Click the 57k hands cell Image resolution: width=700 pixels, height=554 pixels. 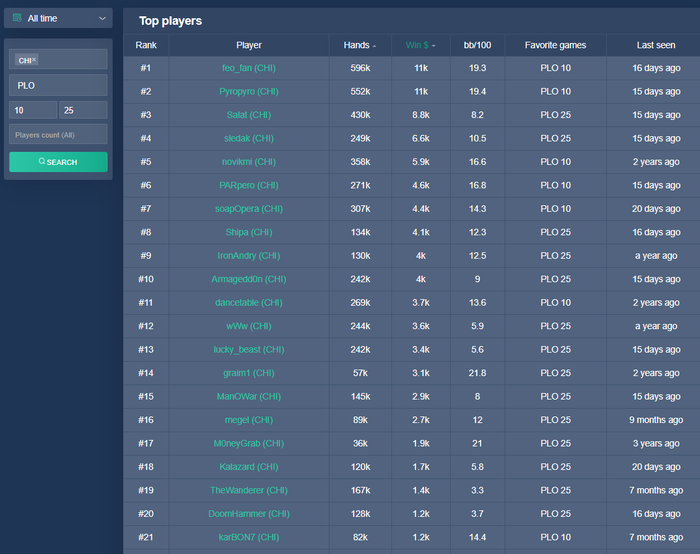360,373
